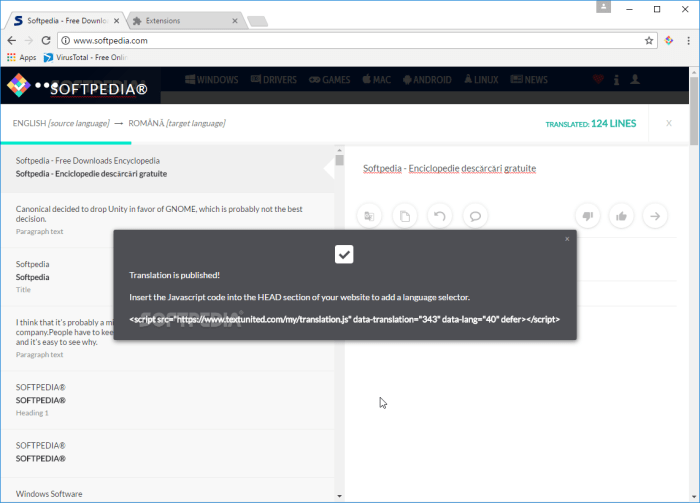
Task: Click segment list scroll up arrow
Action: (339, 150)
